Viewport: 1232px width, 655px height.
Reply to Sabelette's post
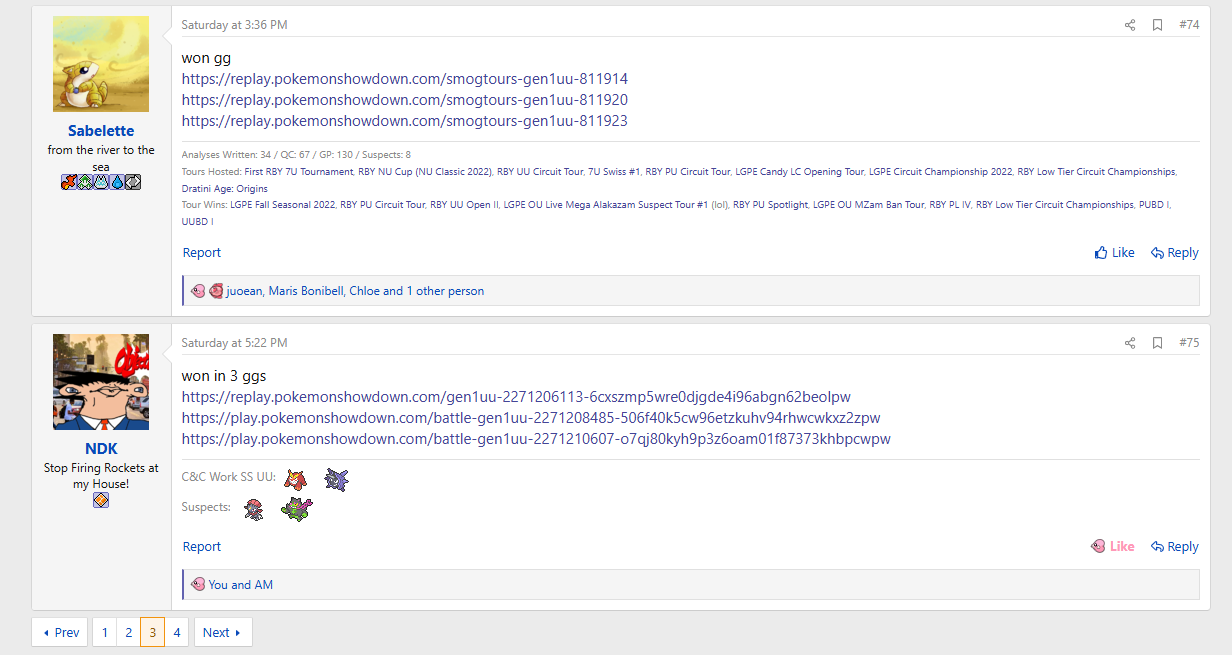1174,253
